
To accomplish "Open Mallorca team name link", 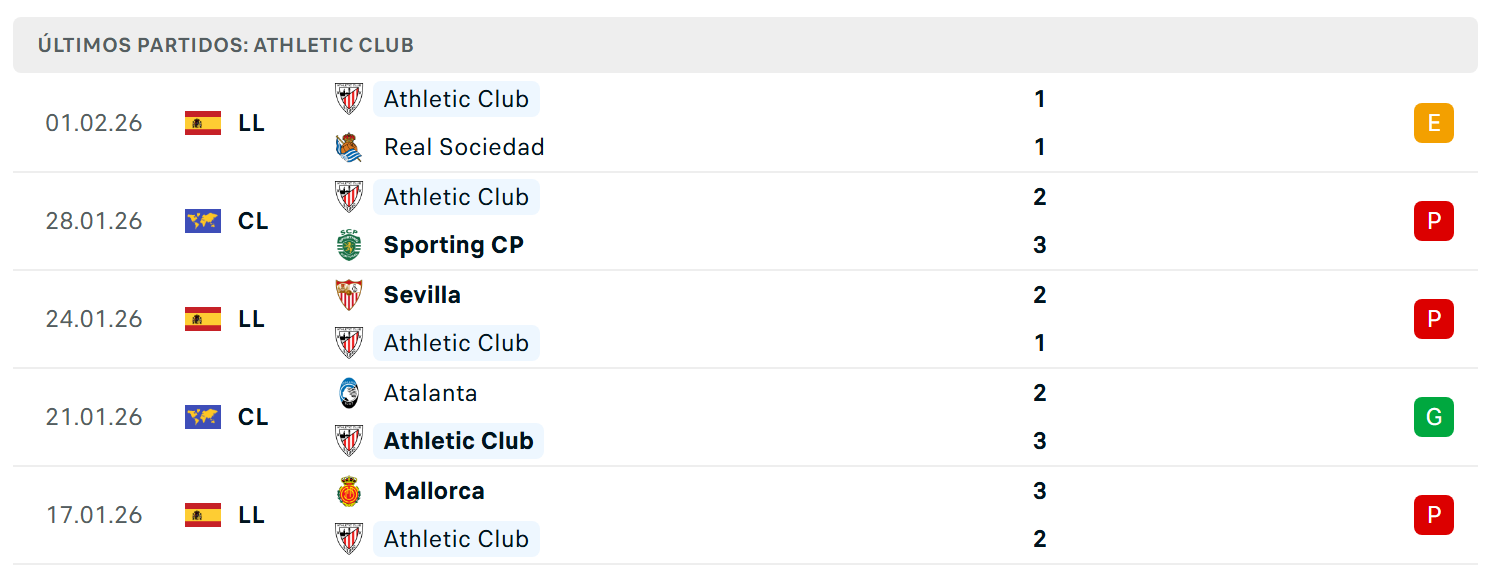I will click(x=434, y=491).
